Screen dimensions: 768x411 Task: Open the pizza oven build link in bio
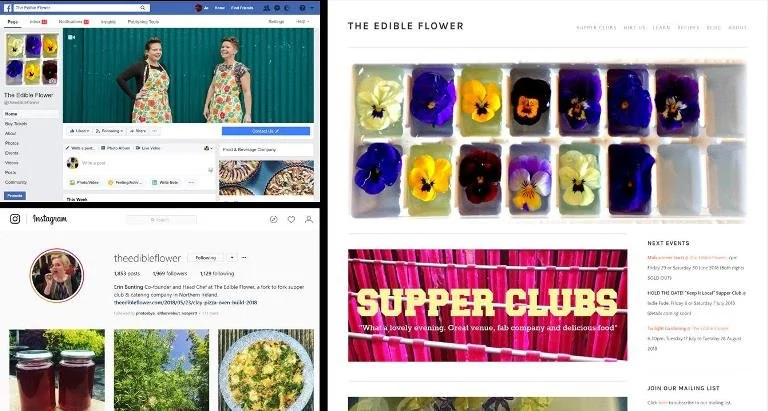click(x=185, y=302)
